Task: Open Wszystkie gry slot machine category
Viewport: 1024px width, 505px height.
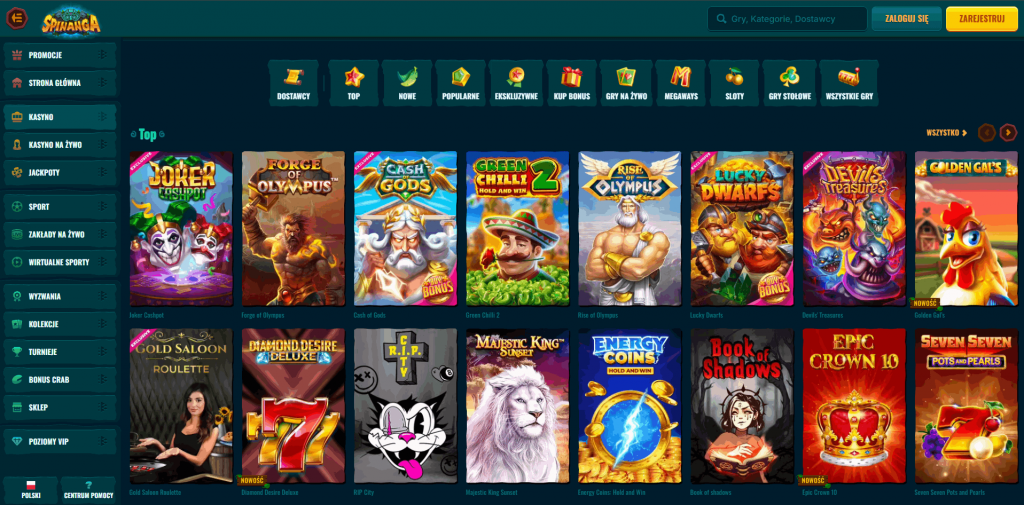Action: [849, 83]
